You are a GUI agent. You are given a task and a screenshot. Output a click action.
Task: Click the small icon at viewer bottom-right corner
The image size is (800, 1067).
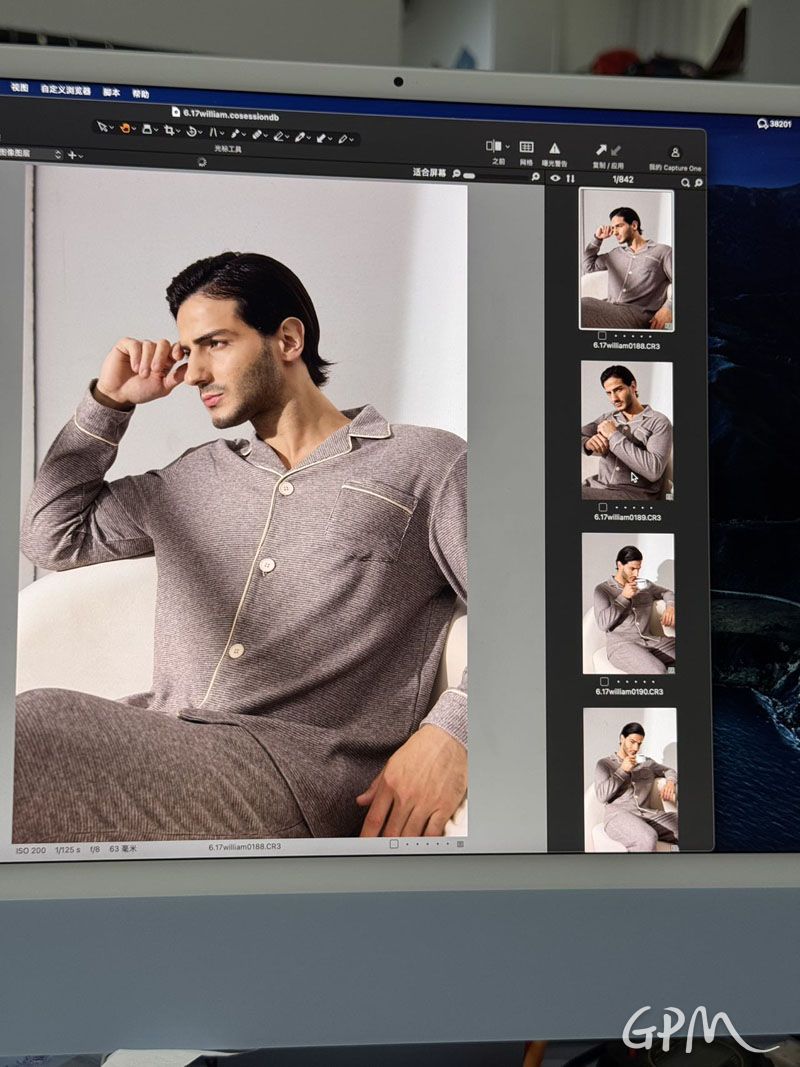point(461,844)
